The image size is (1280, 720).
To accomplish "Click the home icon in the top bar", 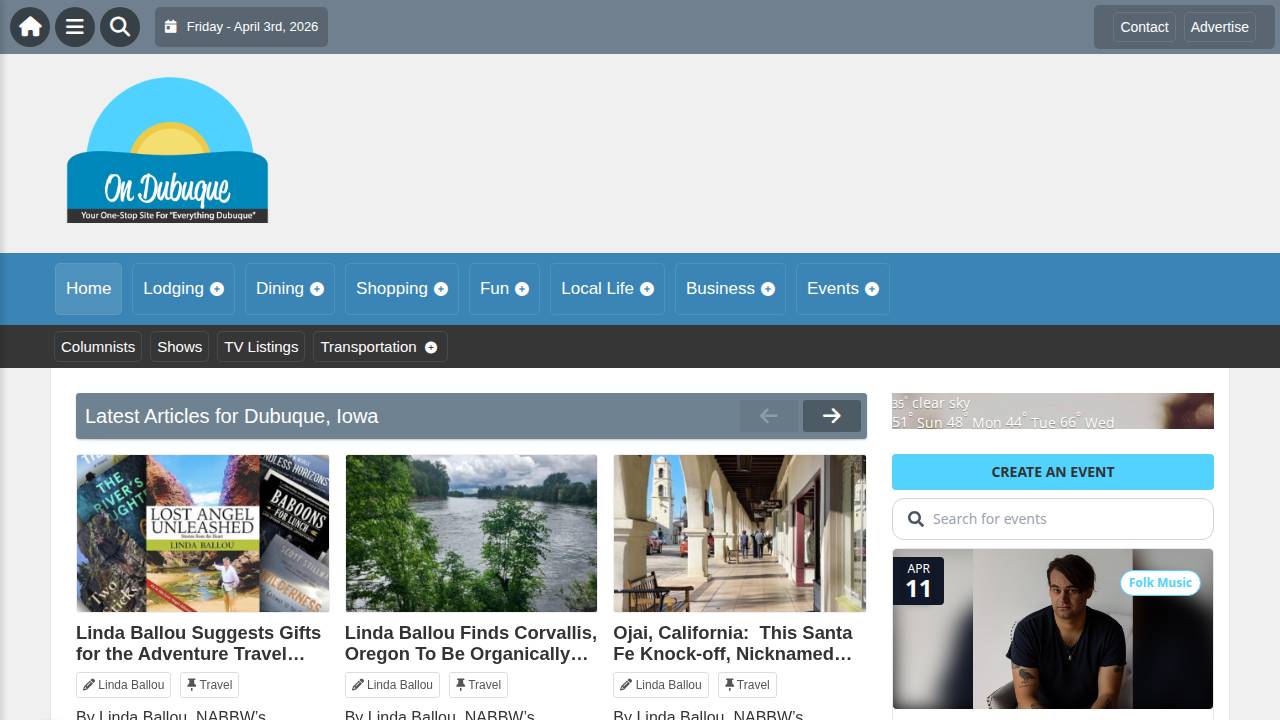I will pos(29,27).
